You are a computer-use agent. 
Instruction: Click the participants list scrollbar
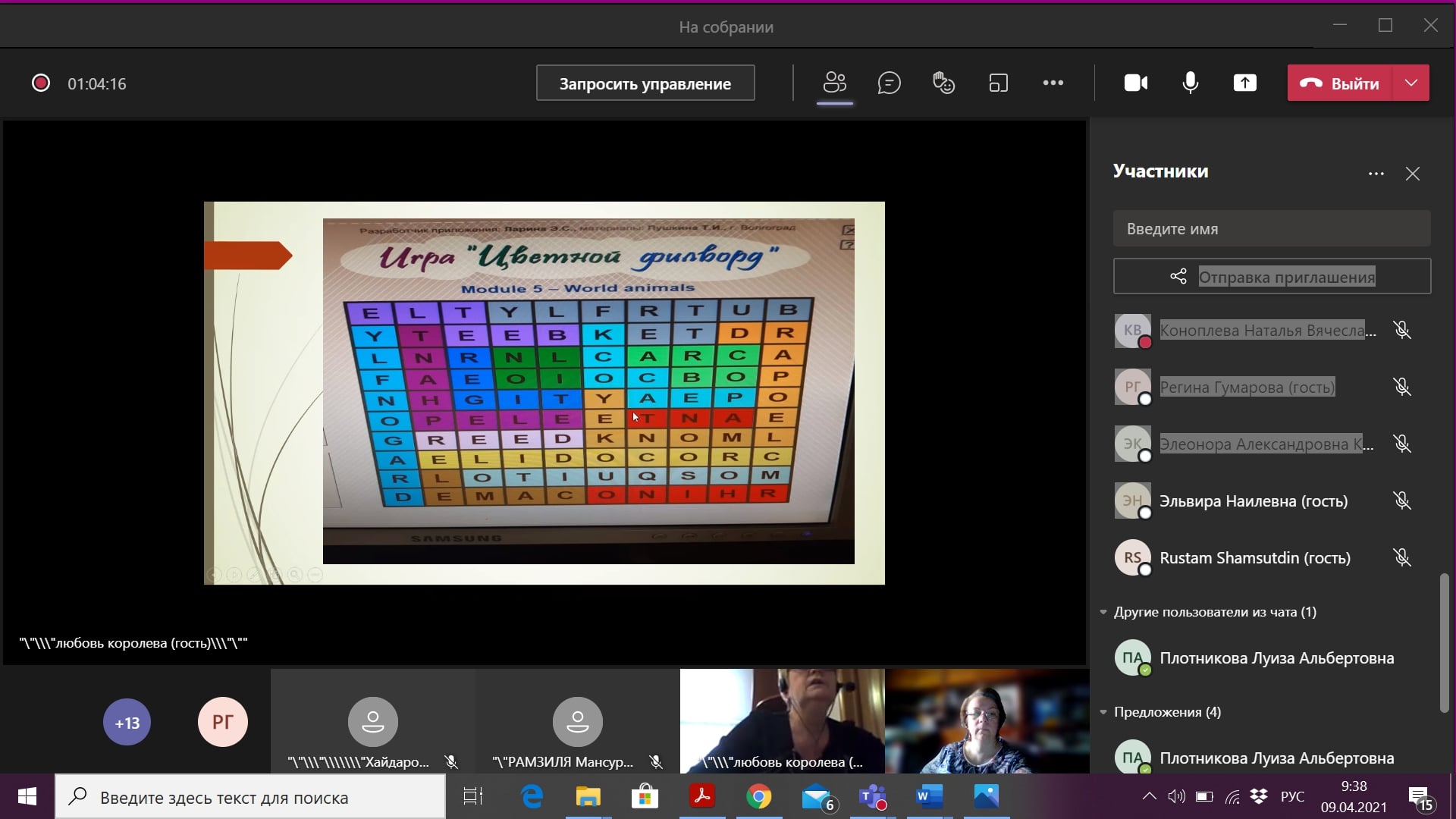point(1444,642)
